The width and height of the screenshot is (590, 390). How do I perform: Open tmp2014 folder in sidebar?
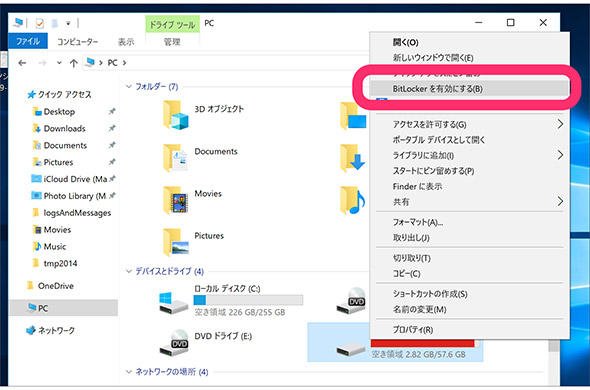(60, 264)
